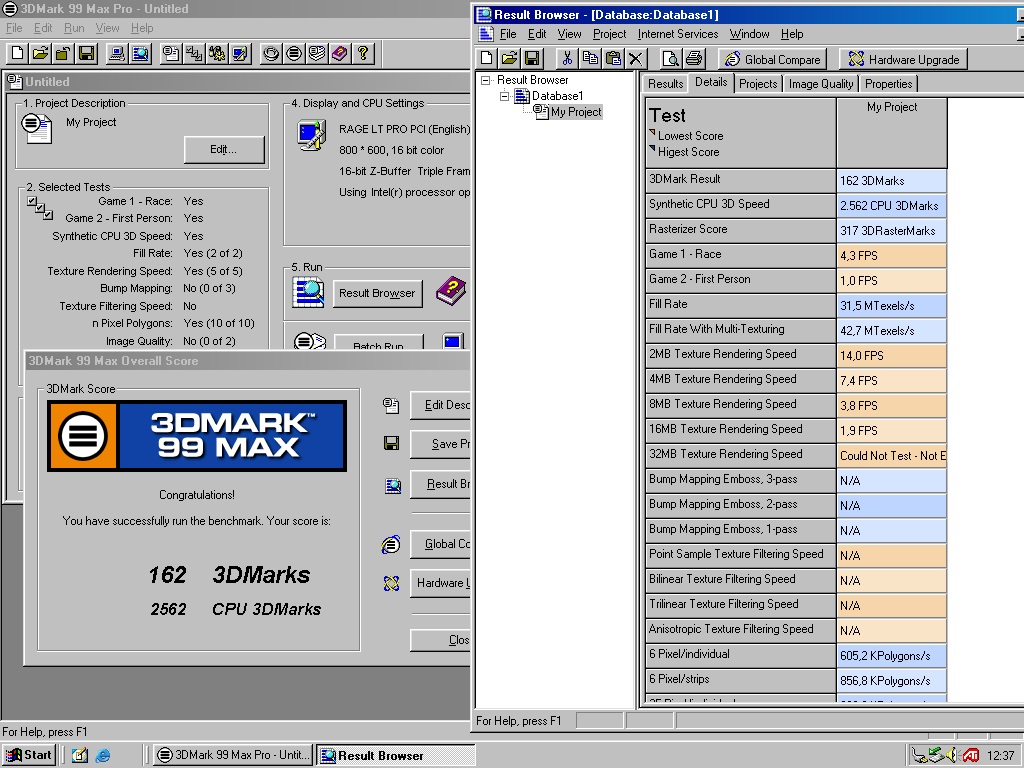Viewport: 1024px width, 768px height.
Task: Select Database1 in the tree
Action: coord(557,96)
